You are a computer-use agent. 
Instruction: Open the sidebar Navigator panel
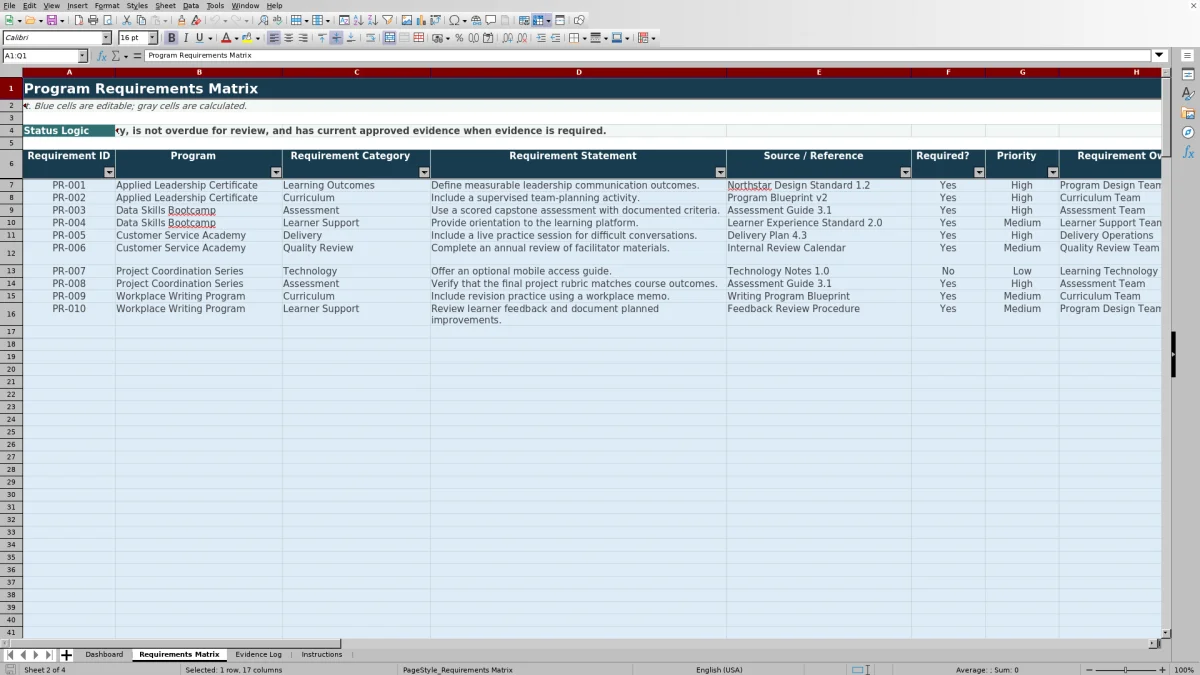tap(1188, 132)
